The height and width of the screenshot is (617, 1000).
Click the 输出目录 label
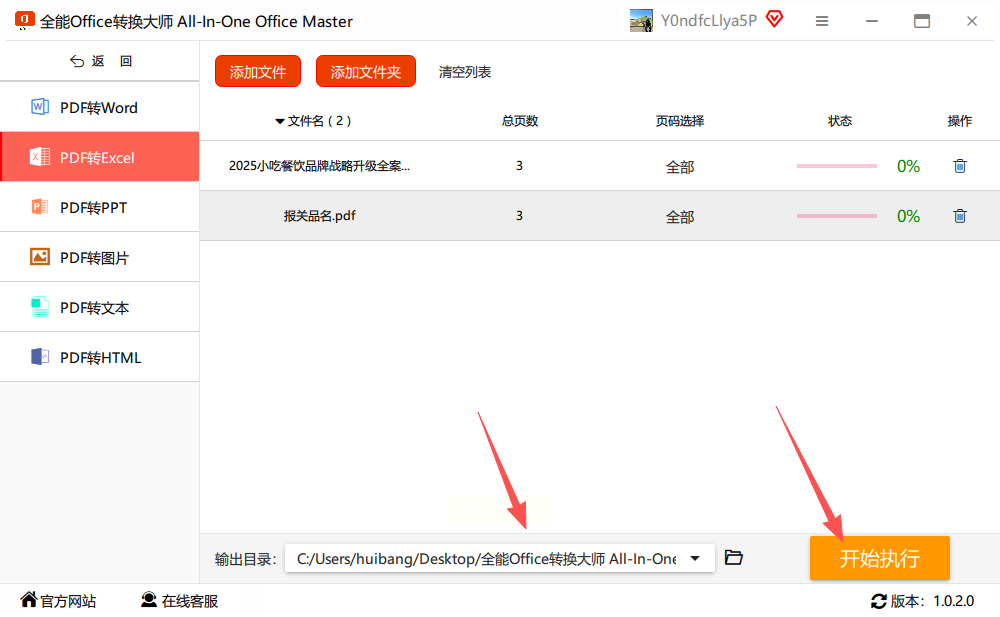pyautogui.click(x=246, y=560)
